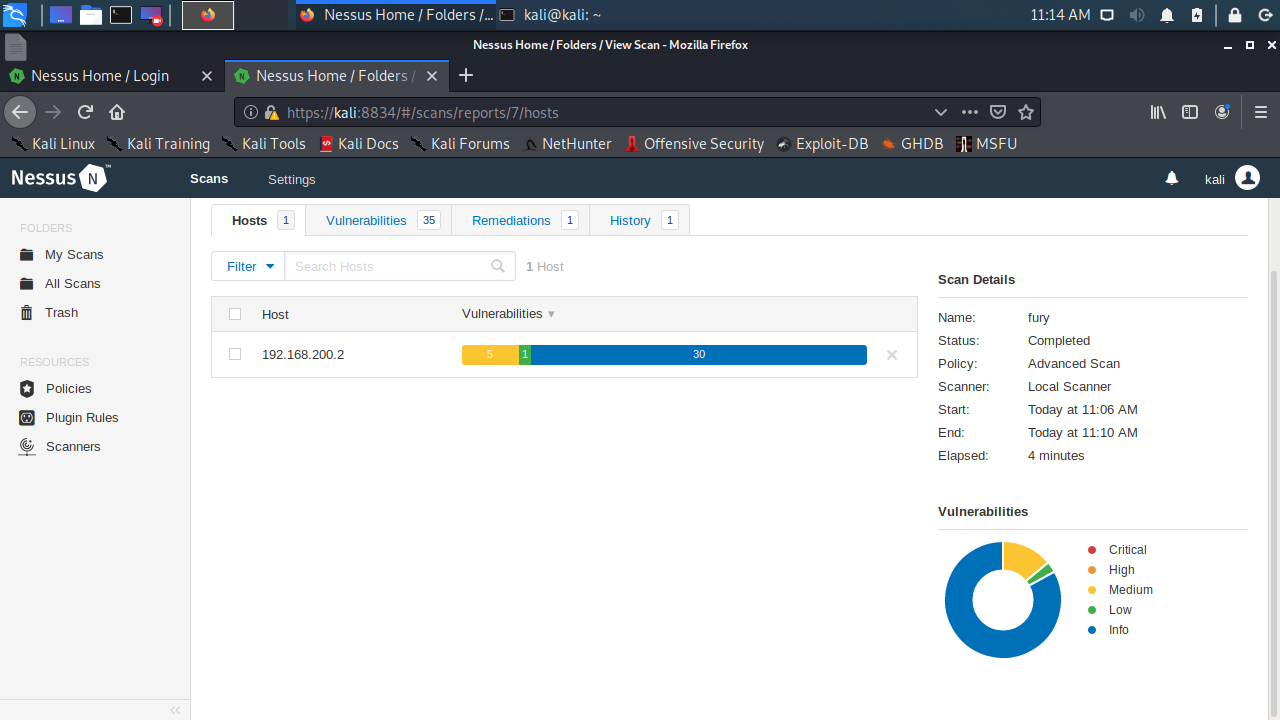The image size is (1280, 720).
Task: Go to Plugin Rules in Resources
Action: [82, 418]
